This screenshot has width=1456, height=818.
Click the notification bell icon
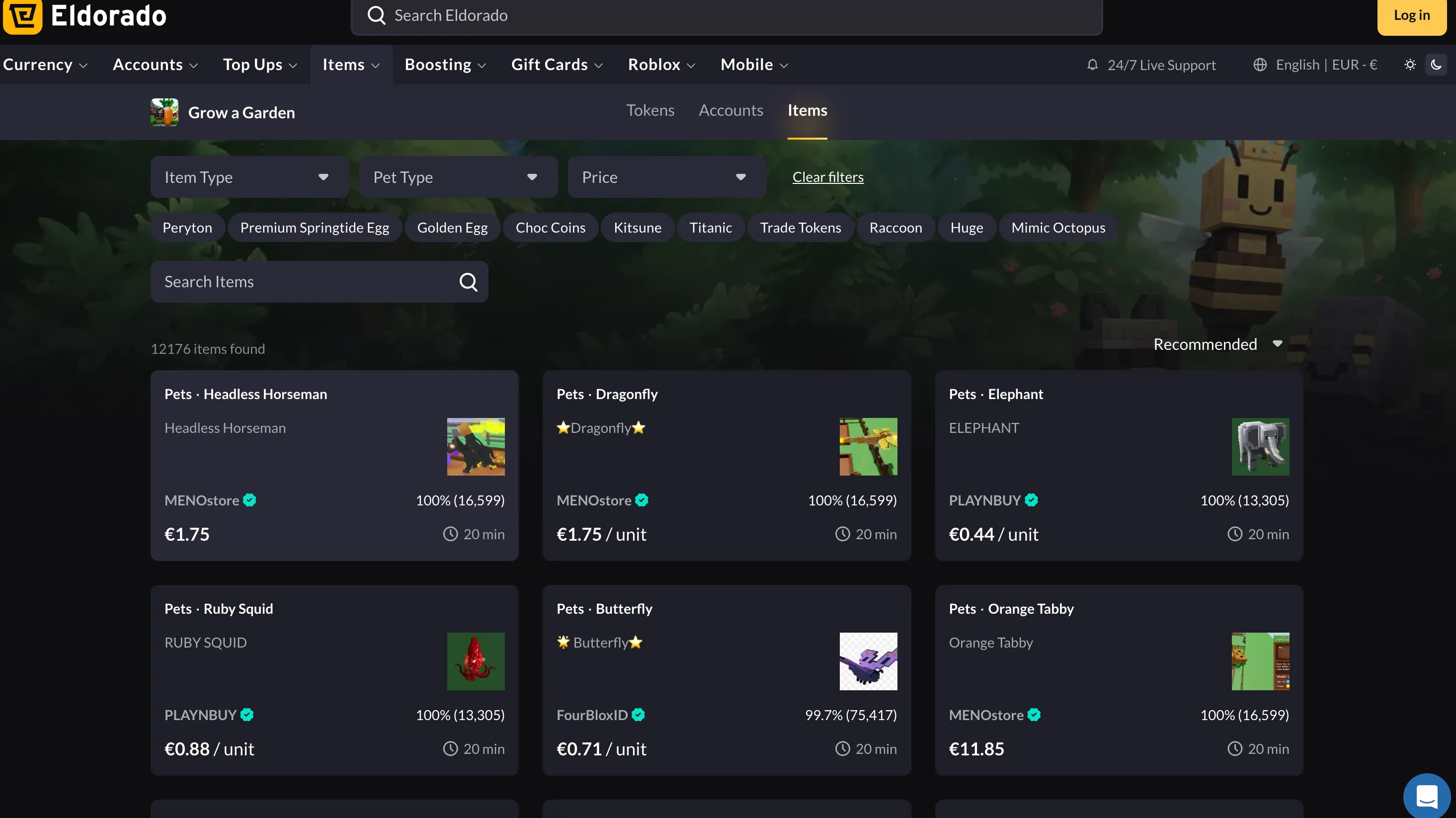[1092, 65]
